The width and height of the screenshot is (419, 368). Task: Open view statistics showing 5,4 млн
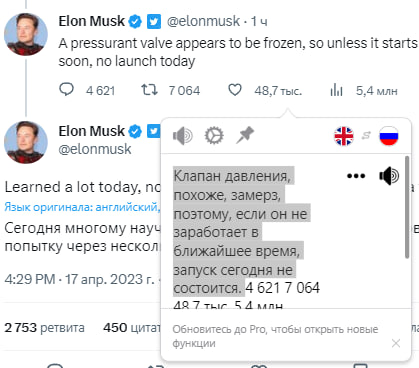[x=336, y=90]
